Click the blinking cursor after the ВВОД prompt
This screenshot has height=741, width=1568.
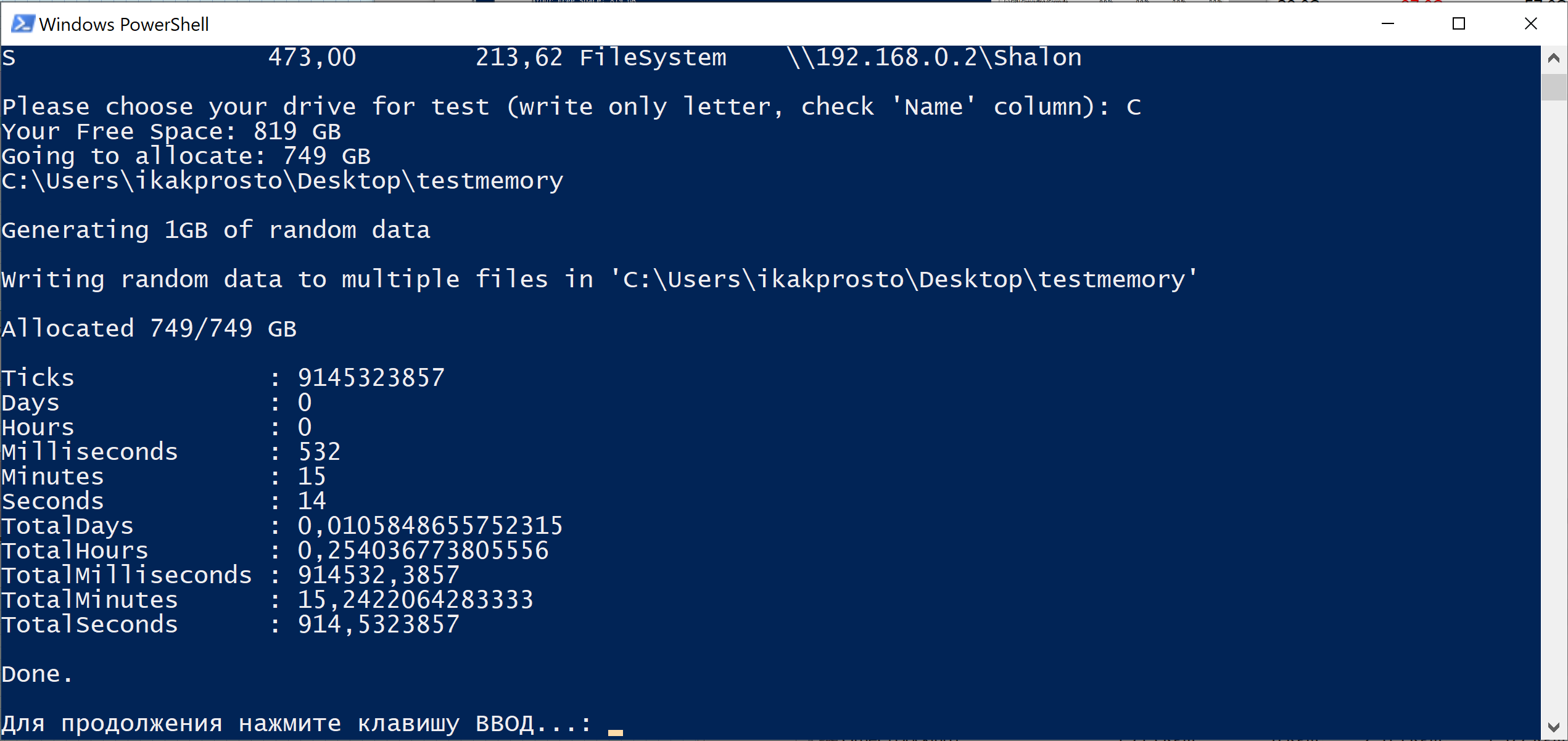pyautogui.click(x=615, y=732)
